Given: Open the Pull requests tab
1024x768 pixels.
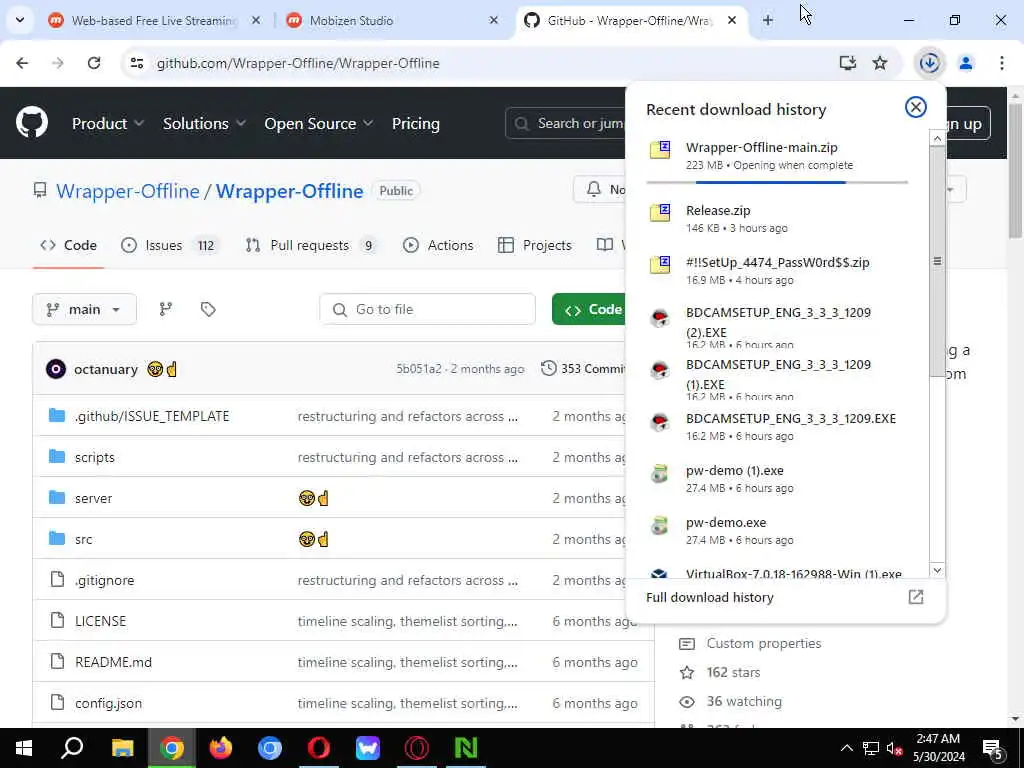Looking at the screenshot, I should tap(311, 245).
